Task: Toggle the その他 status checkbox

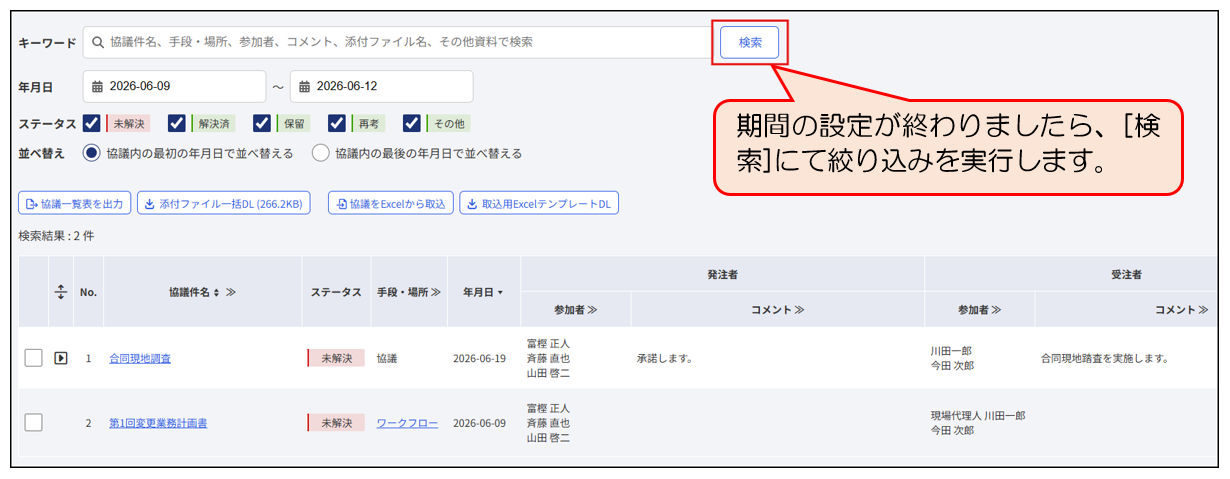Action: click(412, 123)
